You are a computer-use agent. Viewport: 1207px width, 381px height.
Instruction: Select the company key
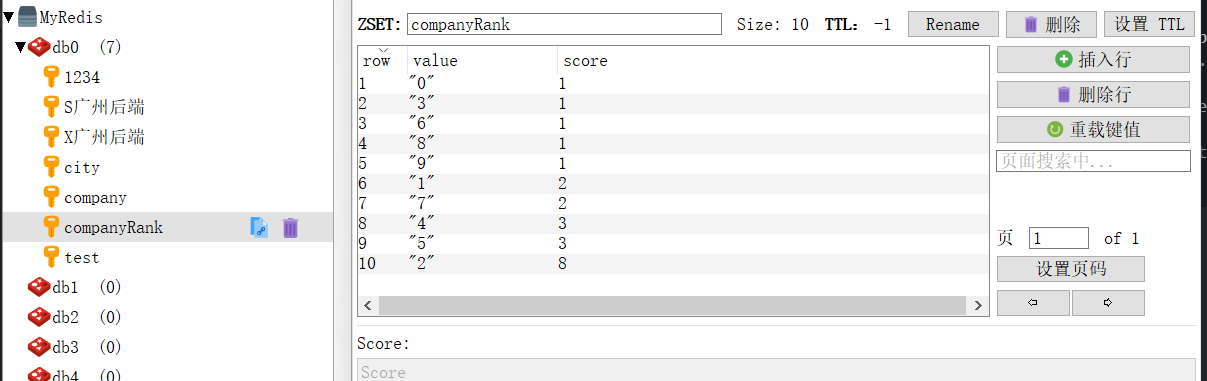tap(95, 197)
